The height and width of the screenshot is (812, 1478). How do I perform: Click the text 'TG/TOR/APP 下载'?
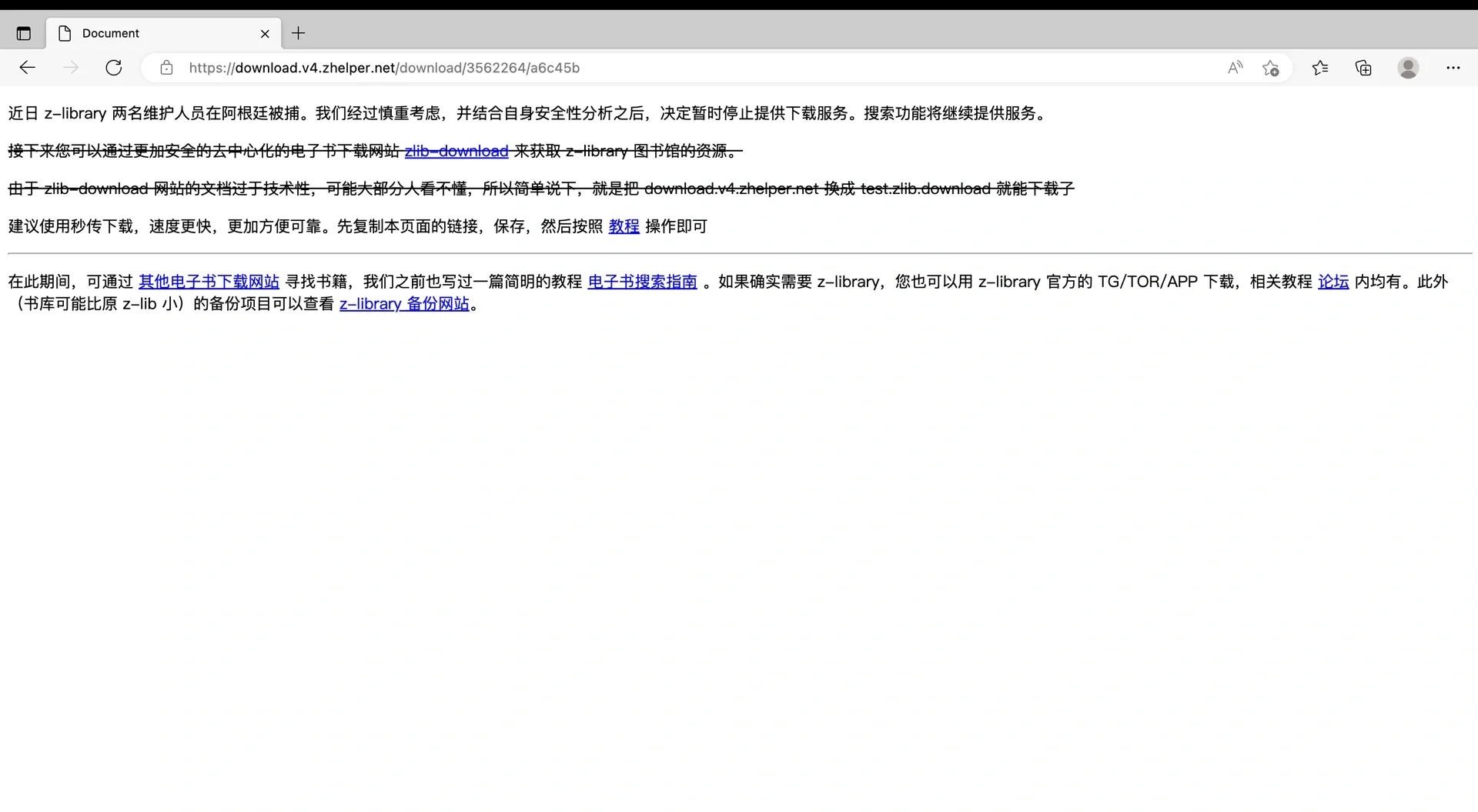[x=1165, y=282]
